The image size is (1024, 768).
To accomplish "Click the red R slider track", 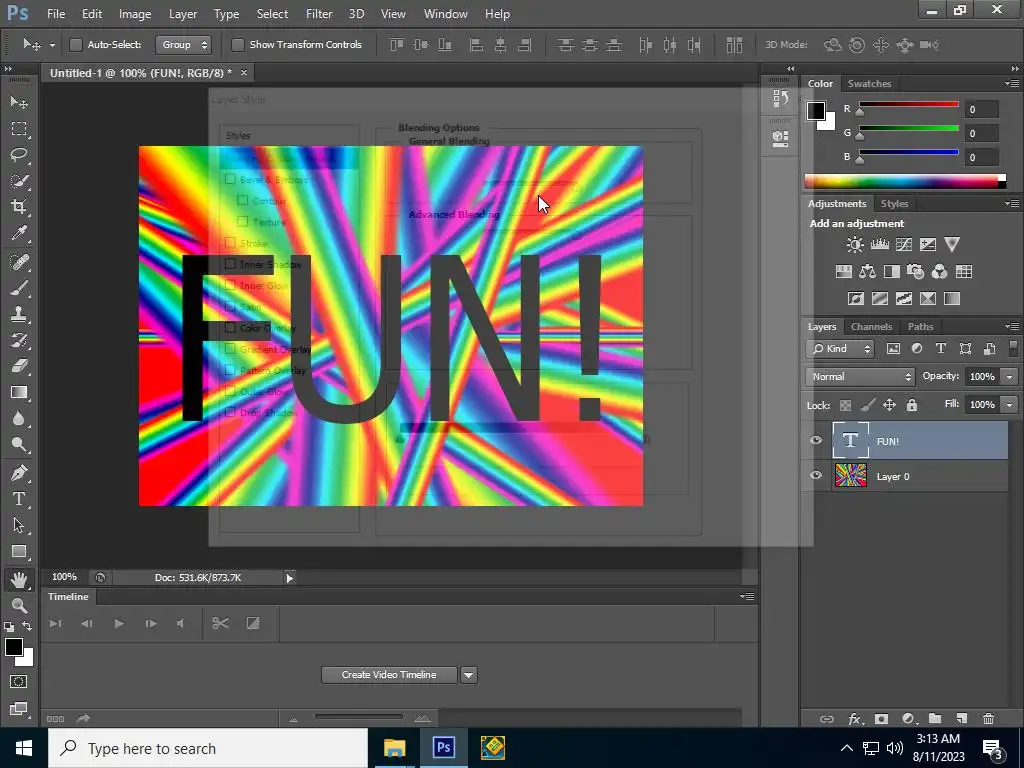I will (908, 104).
